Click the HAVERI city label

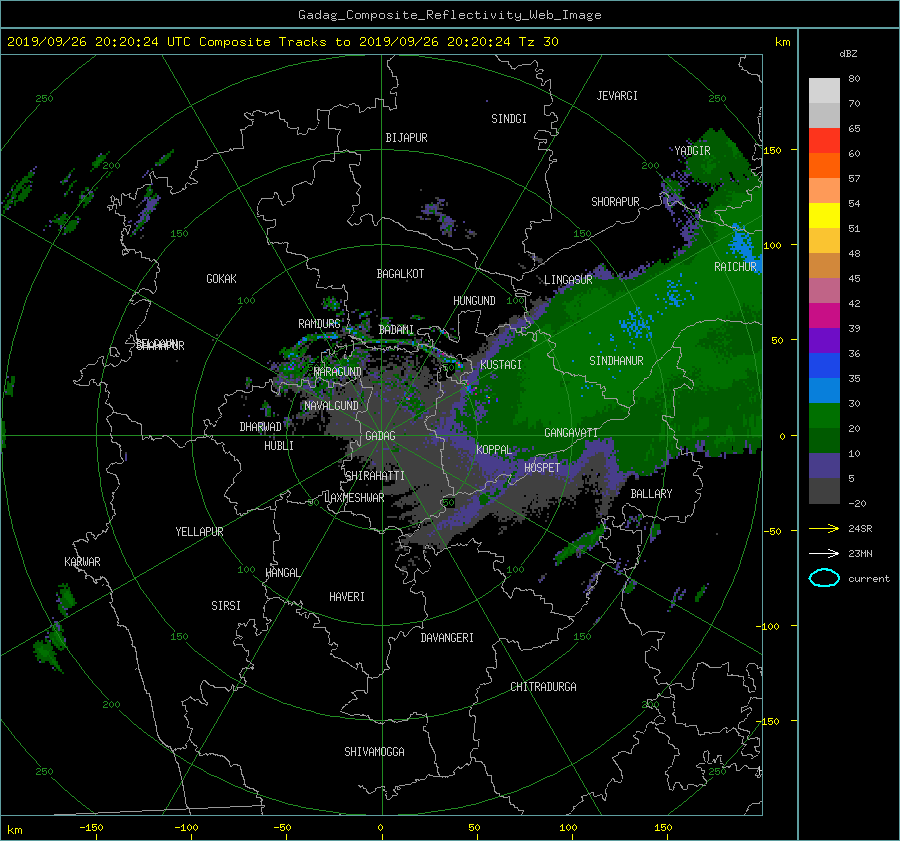tap(347, 597)
